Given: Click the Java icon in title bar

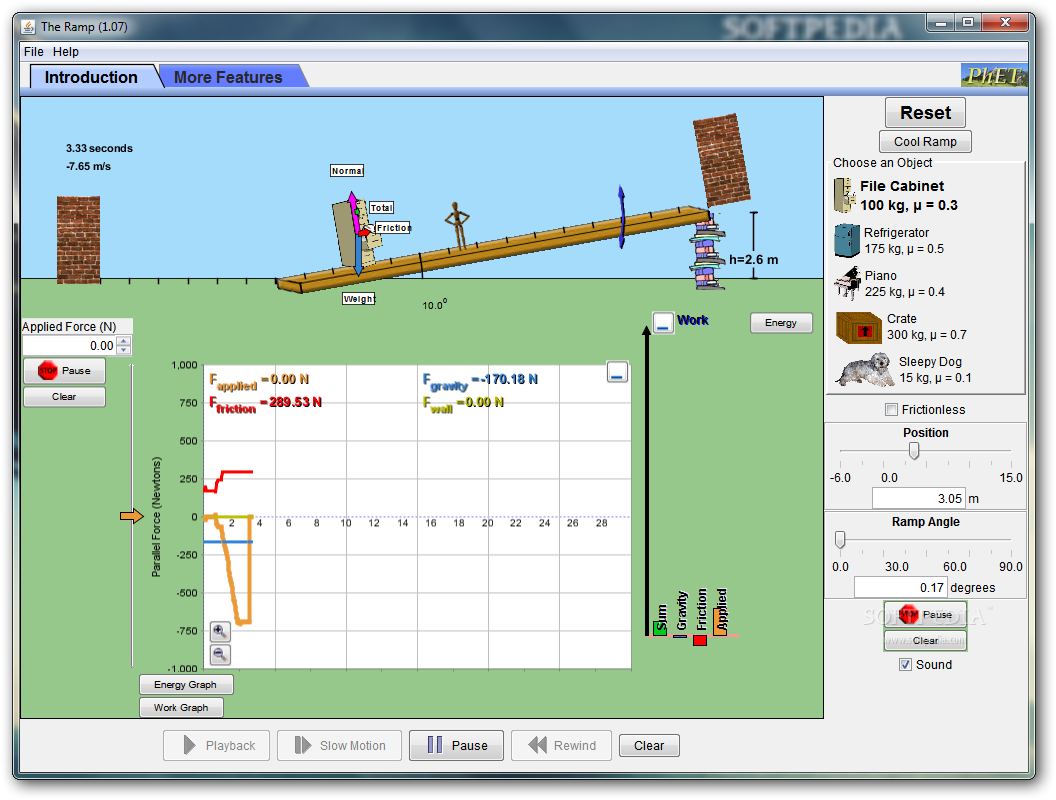Looking at the screenshot, I should click(x=28, y=27).
